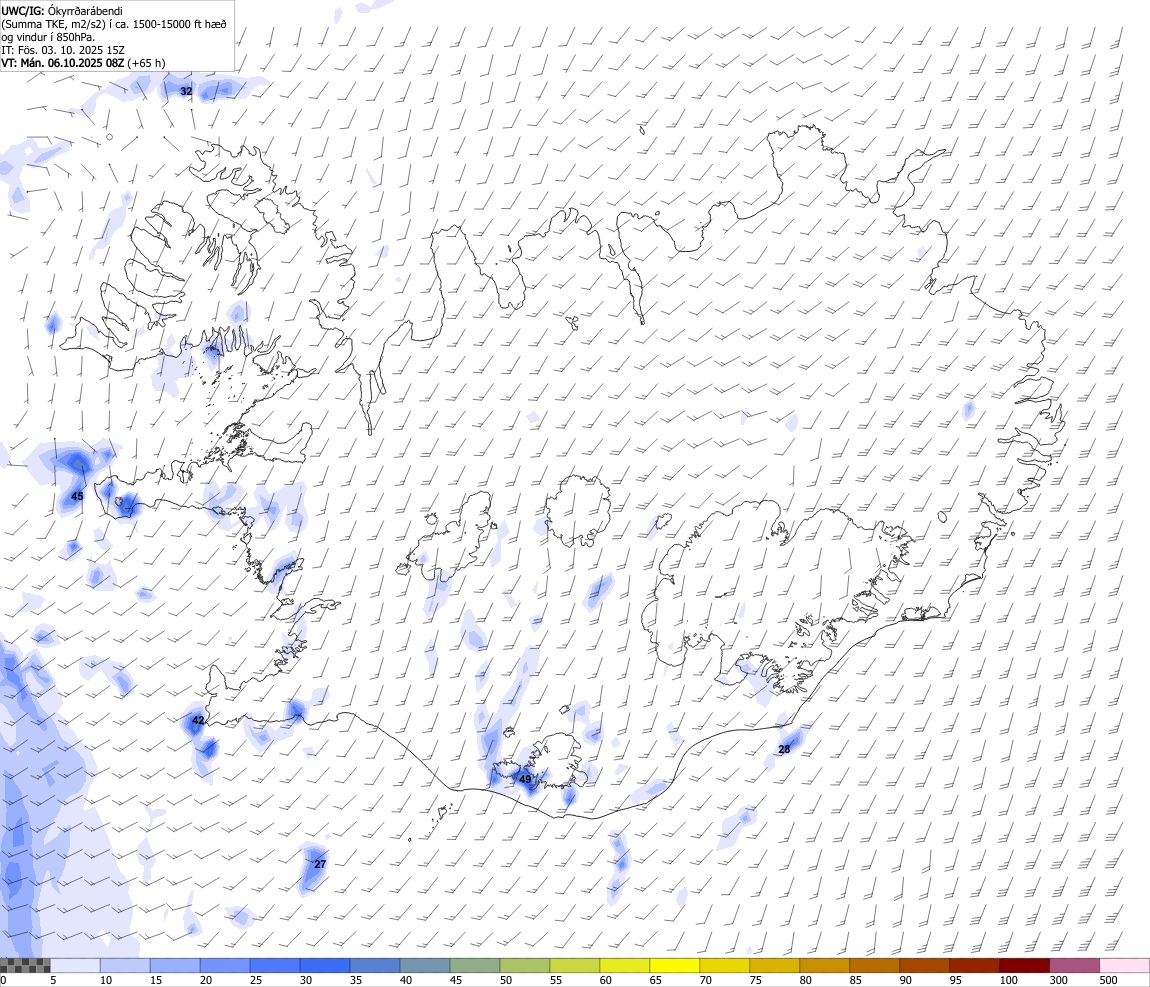This screenshot has width=1150, height=987.
Task: Choose the brown-orange 85 to 90 swatch
Action: coord(875,966)
